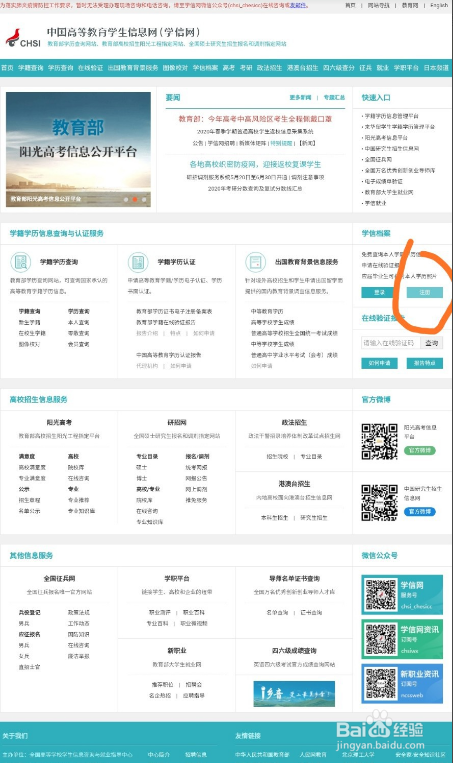Open the 全国征兵网 section heading

coord(59,579)
